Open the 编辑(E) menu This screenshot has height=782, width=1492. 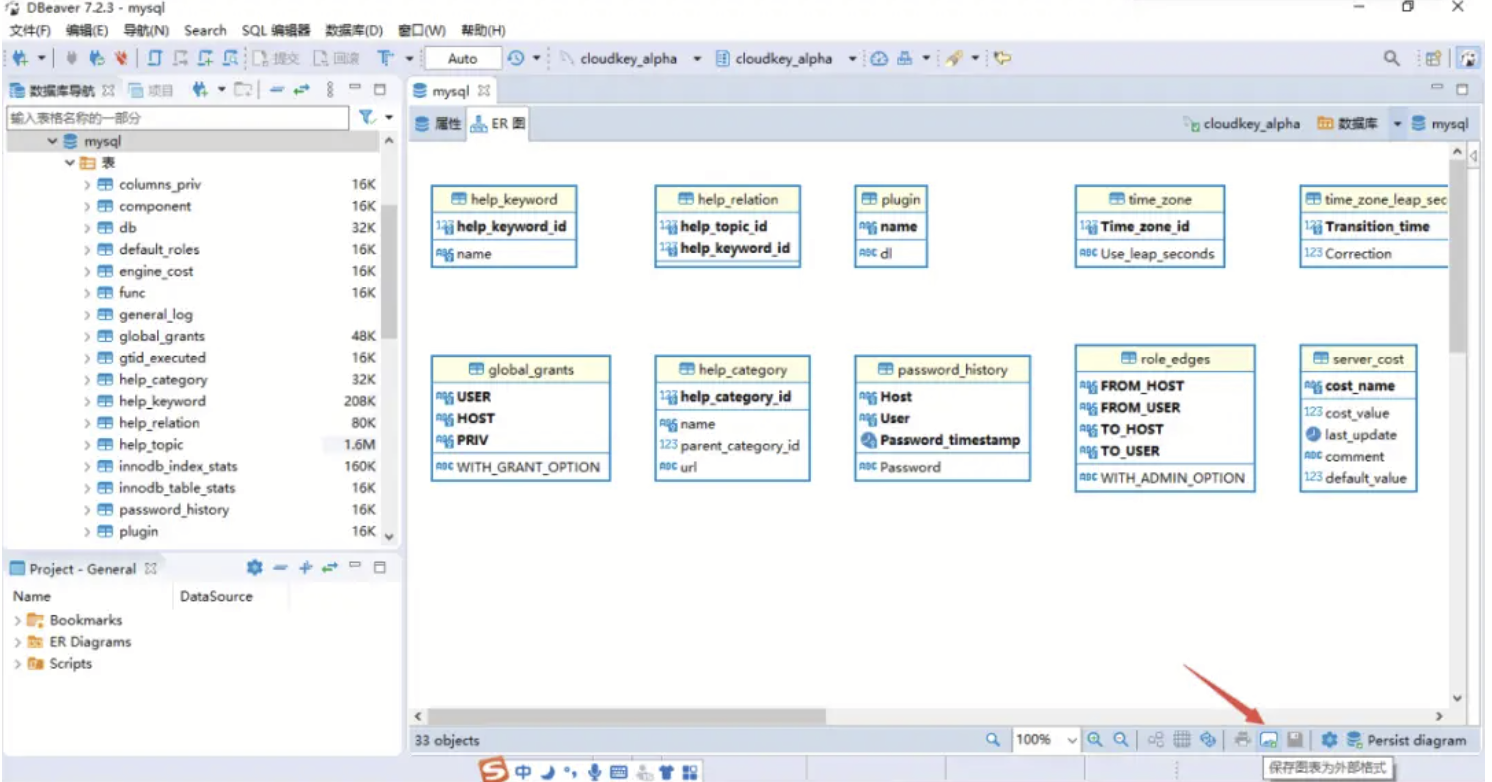click(87, 31)
